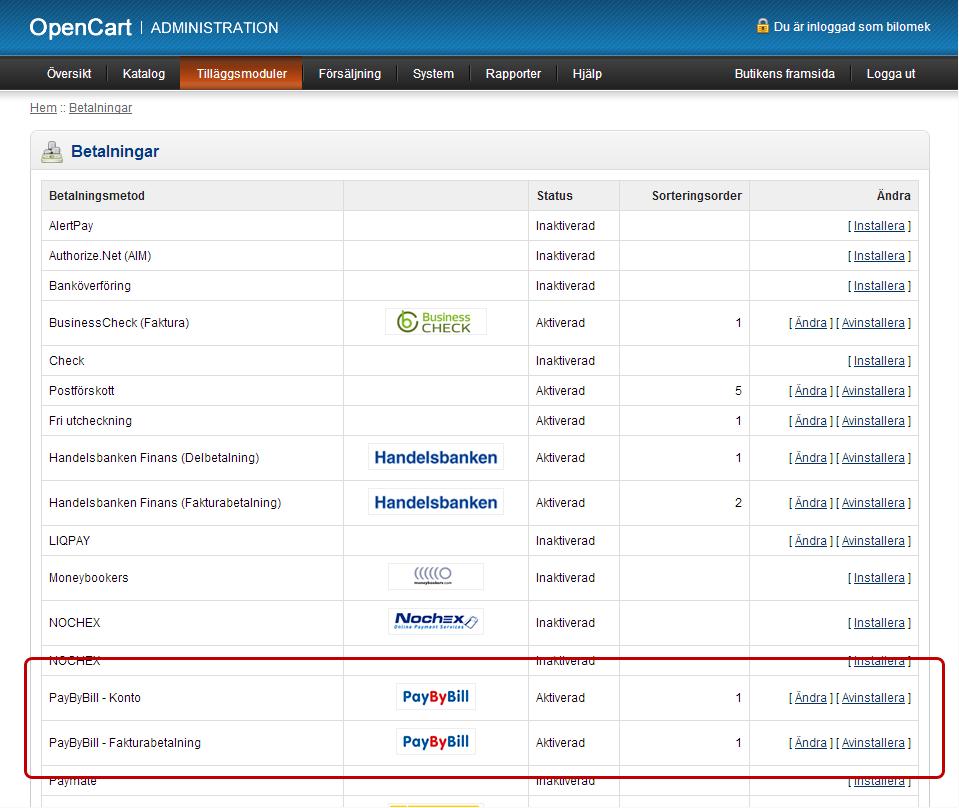This screenshot has height=808, width=959.
Task: Edit Handelsbanken Finans (Delbetalning)
Action: (x=810, y=458)
